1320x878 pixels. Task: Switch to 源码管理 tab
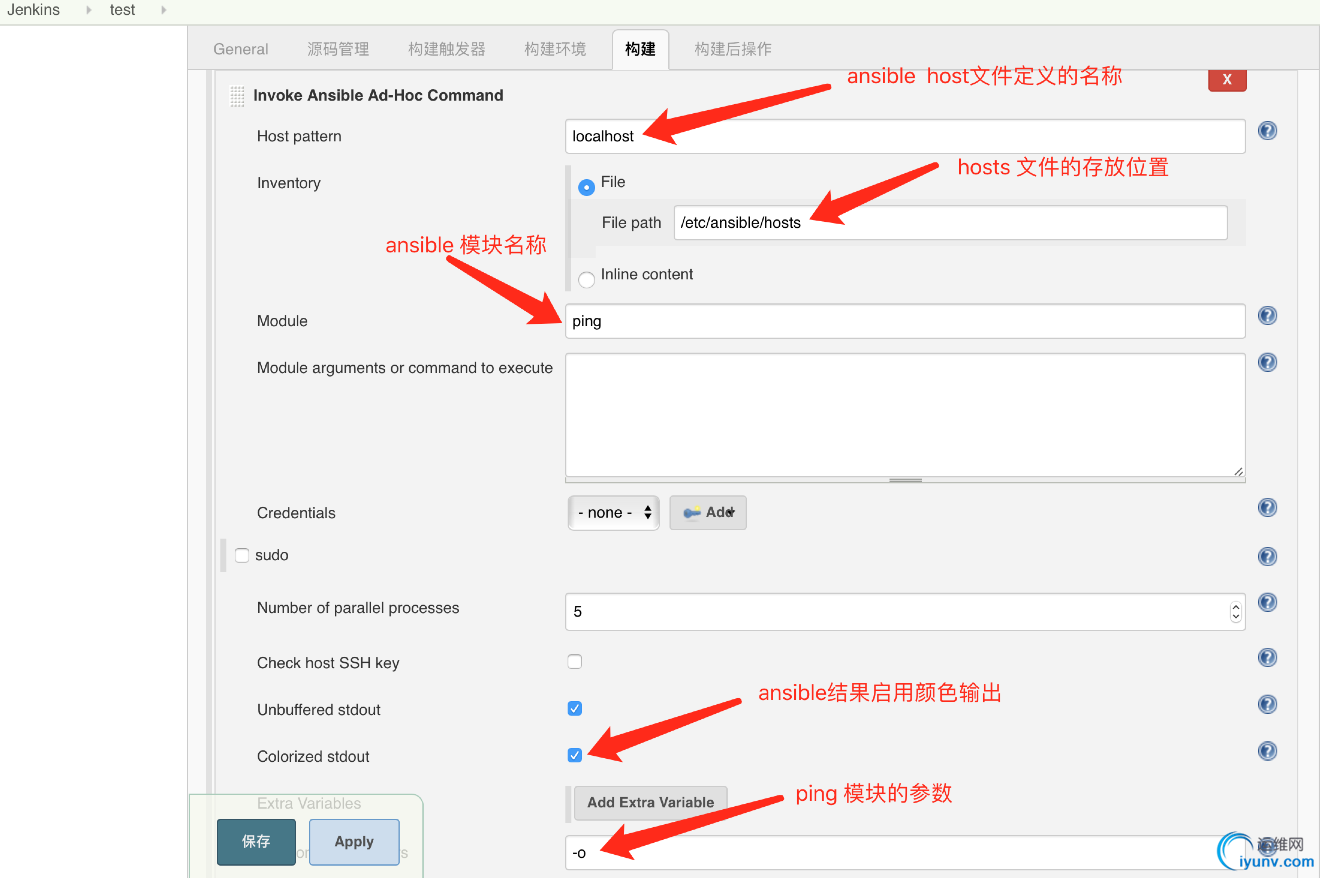[338, 49]
